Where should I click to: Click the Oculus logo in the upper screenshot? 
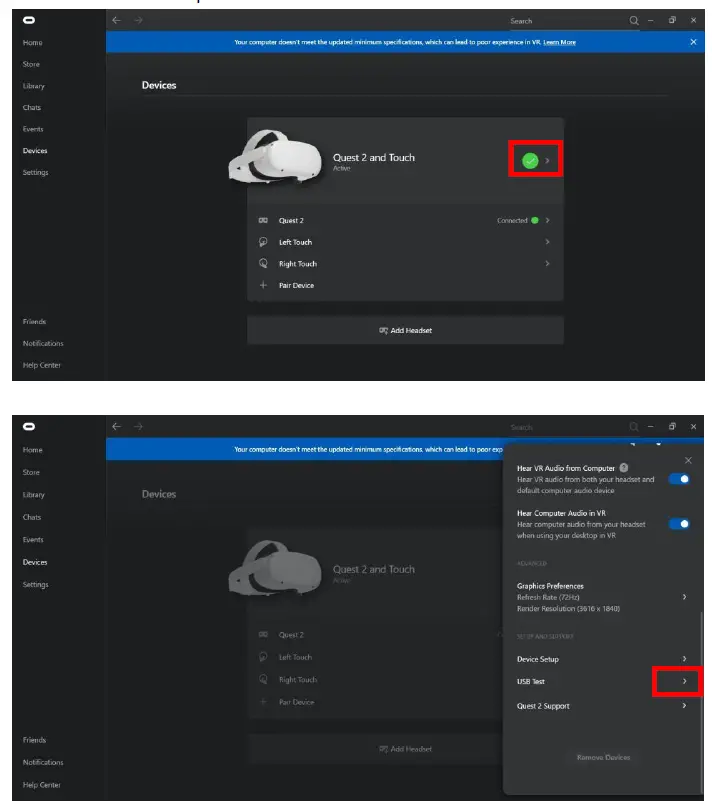[x=29, y=20]
